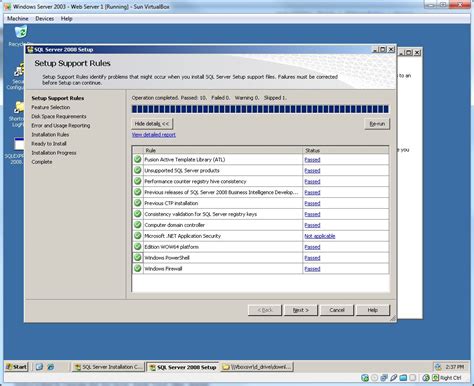The image size is (474, 386).
Task: Click the check icon beside Windows Firewall
Action: tap(137, 268)
